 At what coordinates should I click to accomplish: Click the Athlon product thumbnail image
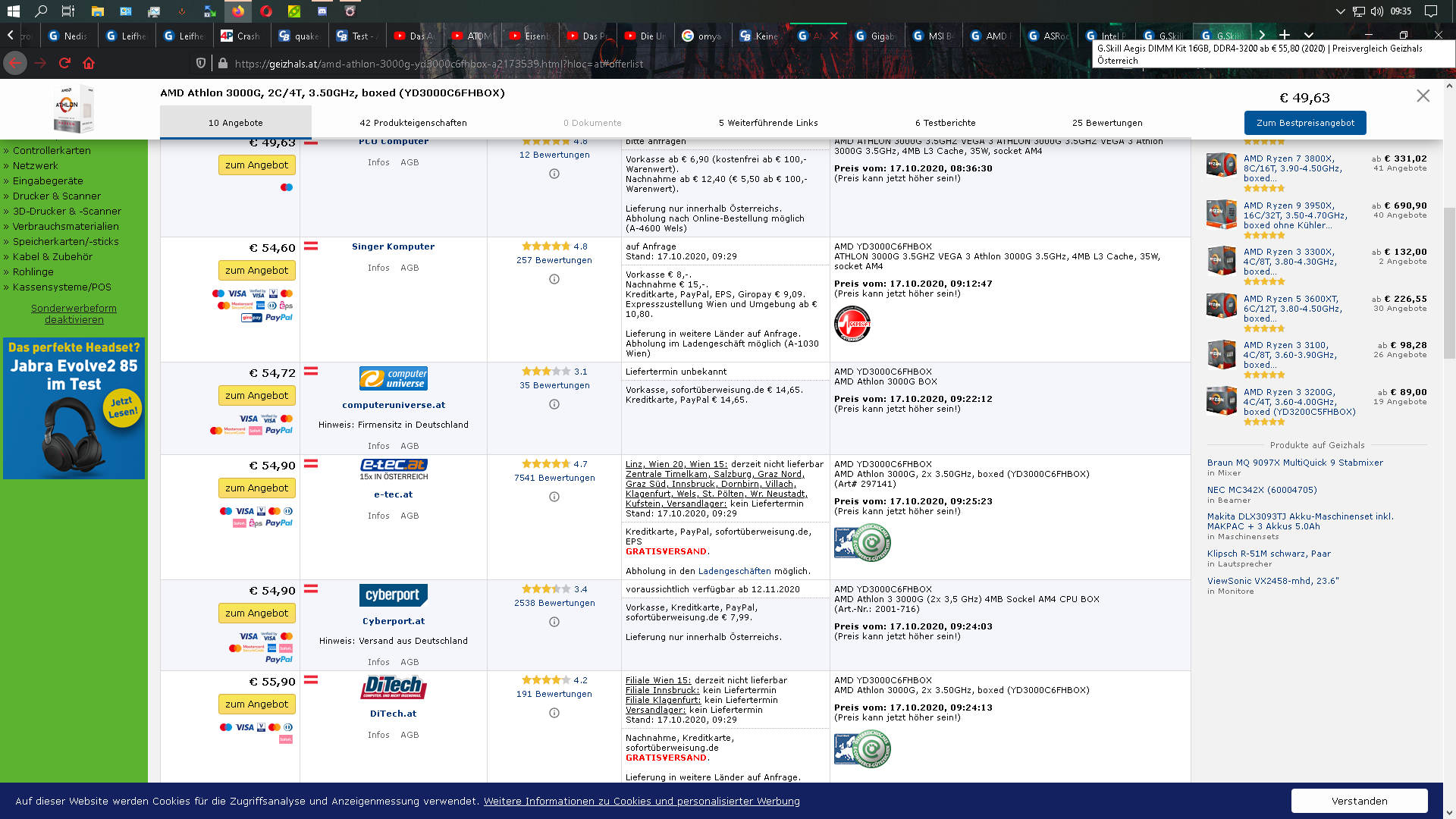(x=73, y=109)
